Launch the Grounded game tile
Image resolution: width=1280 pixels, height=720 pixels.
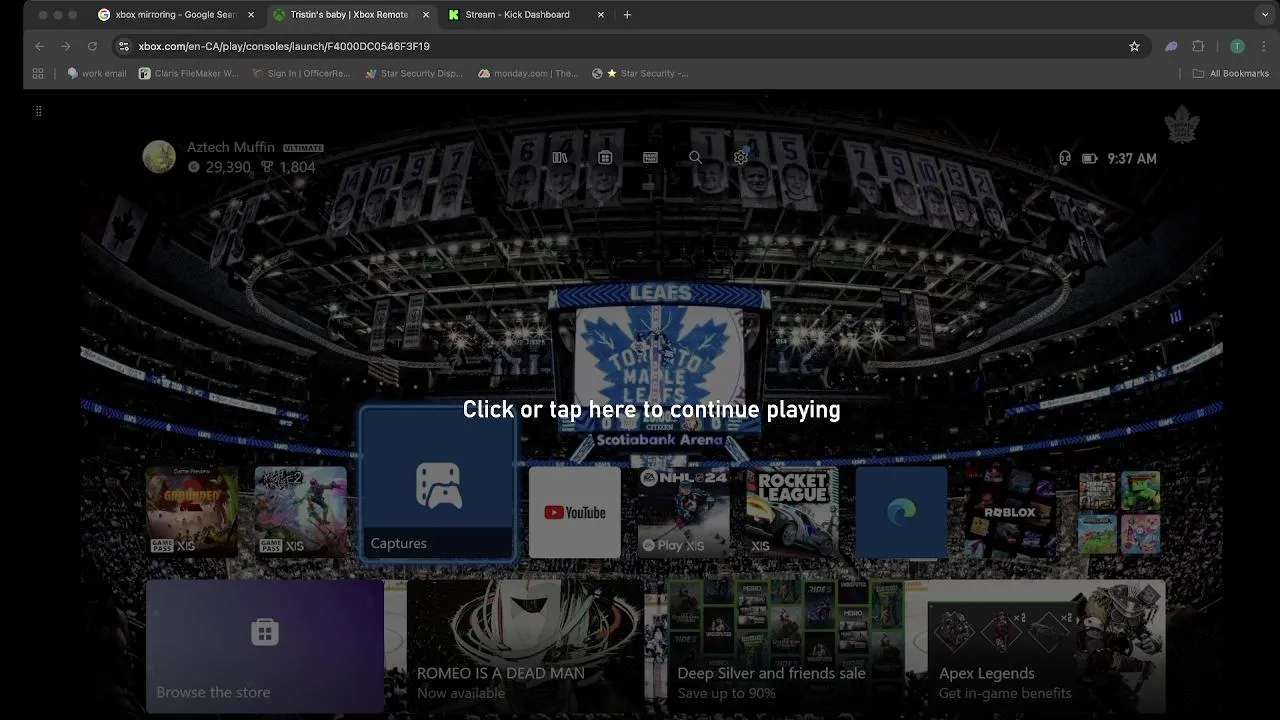[192, 512]
